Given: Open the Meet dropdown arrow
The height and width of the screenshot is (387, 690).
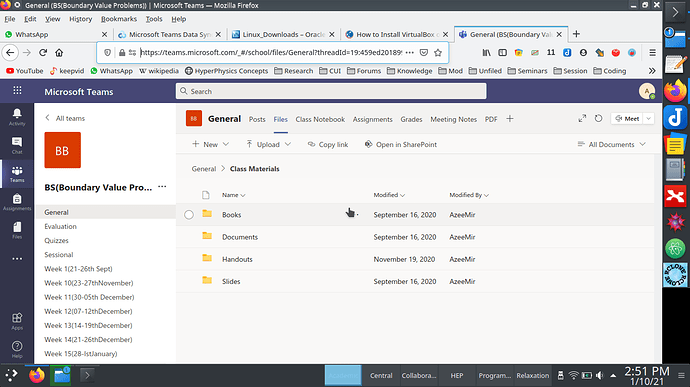Looking at the screenshot, I should tap(649, 118).
